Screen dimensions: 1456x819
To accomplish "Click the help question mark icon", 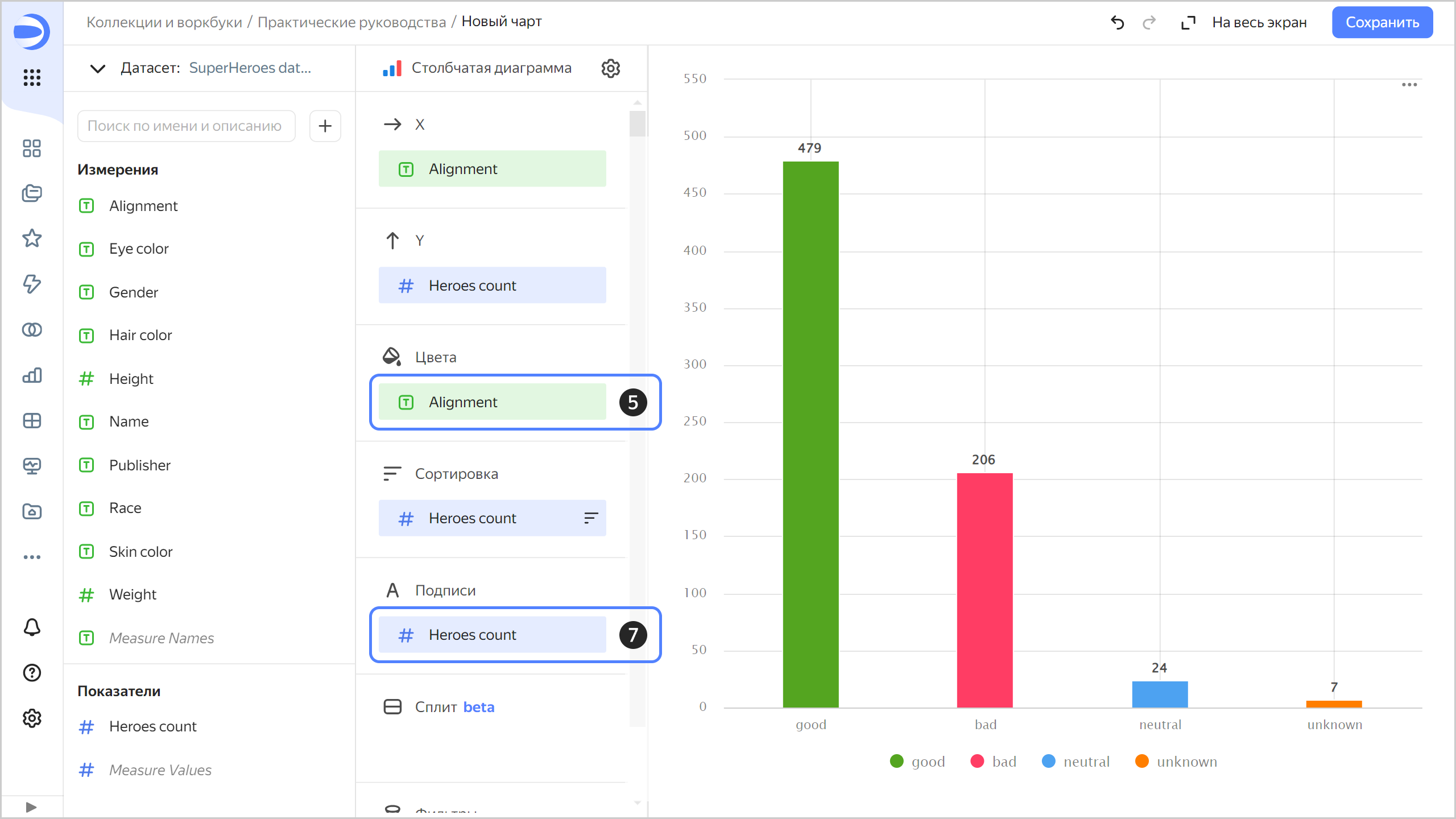I will 32,673.
